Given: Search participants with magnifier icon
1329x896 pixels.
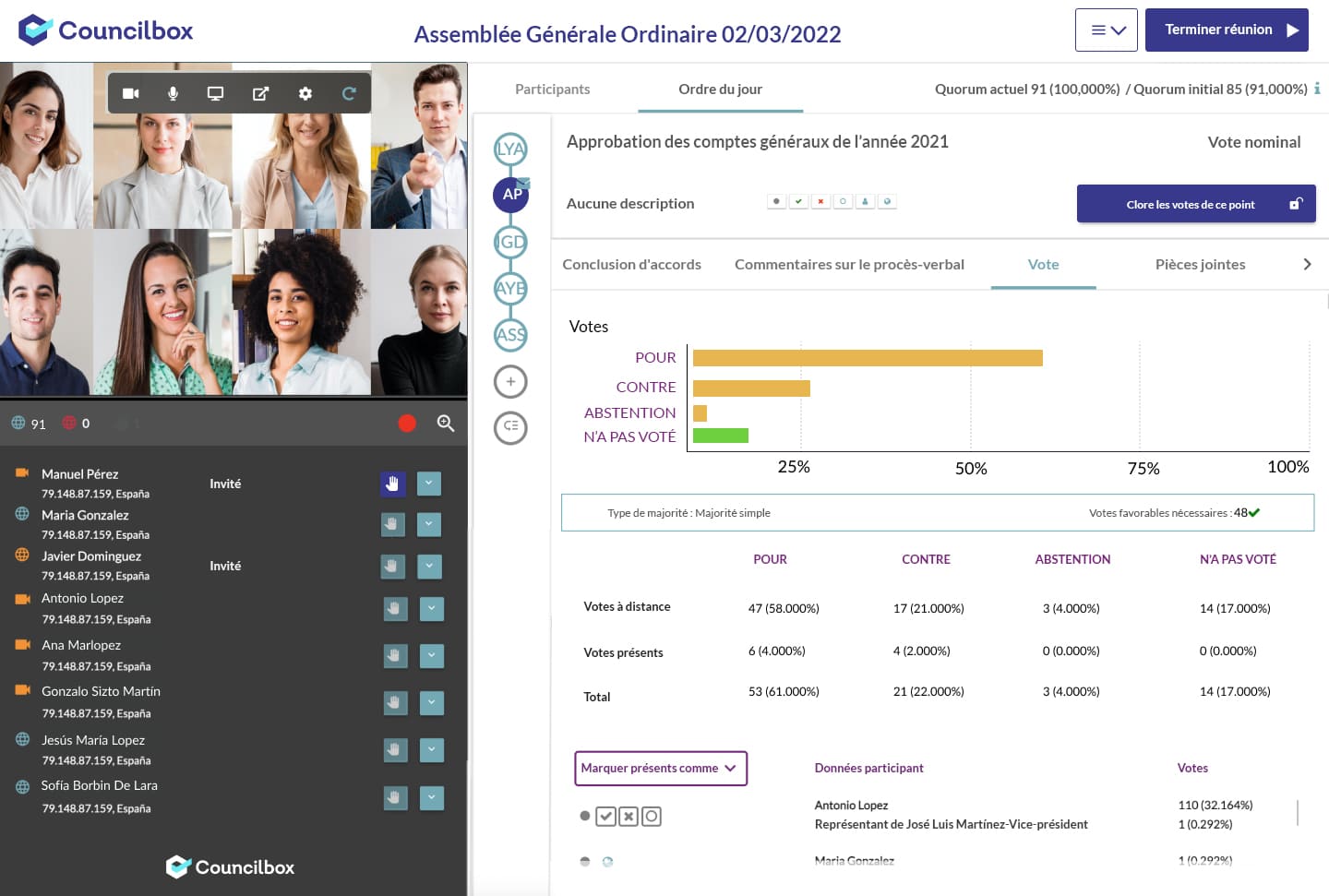Looking at the screenshot, I should coord(446,423).
